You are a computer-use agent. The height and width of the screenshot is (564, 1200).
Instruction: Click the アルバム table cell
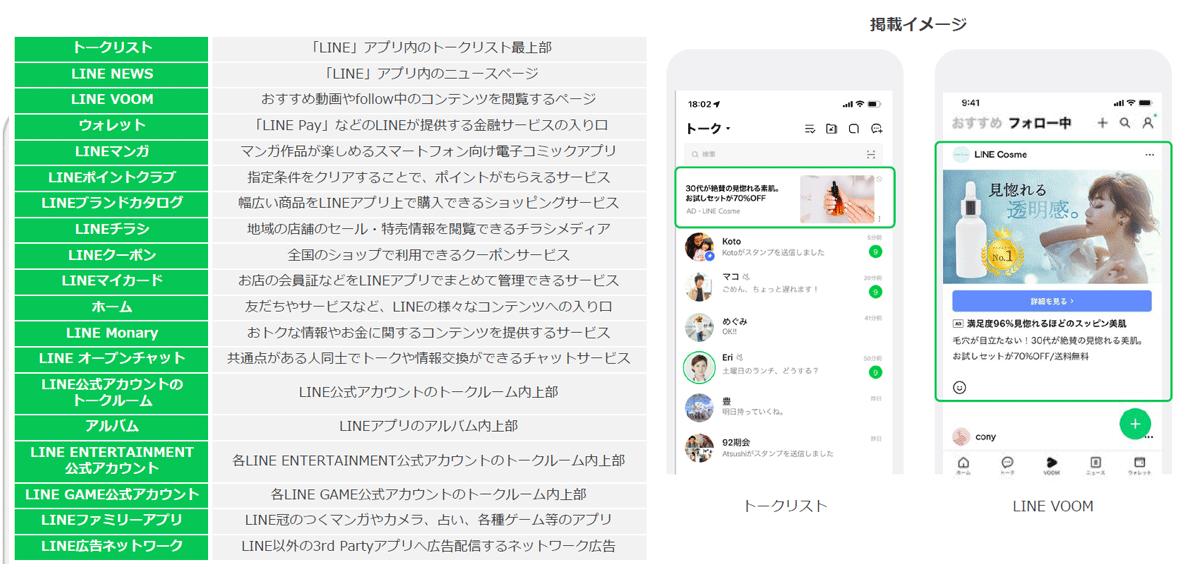112,426
